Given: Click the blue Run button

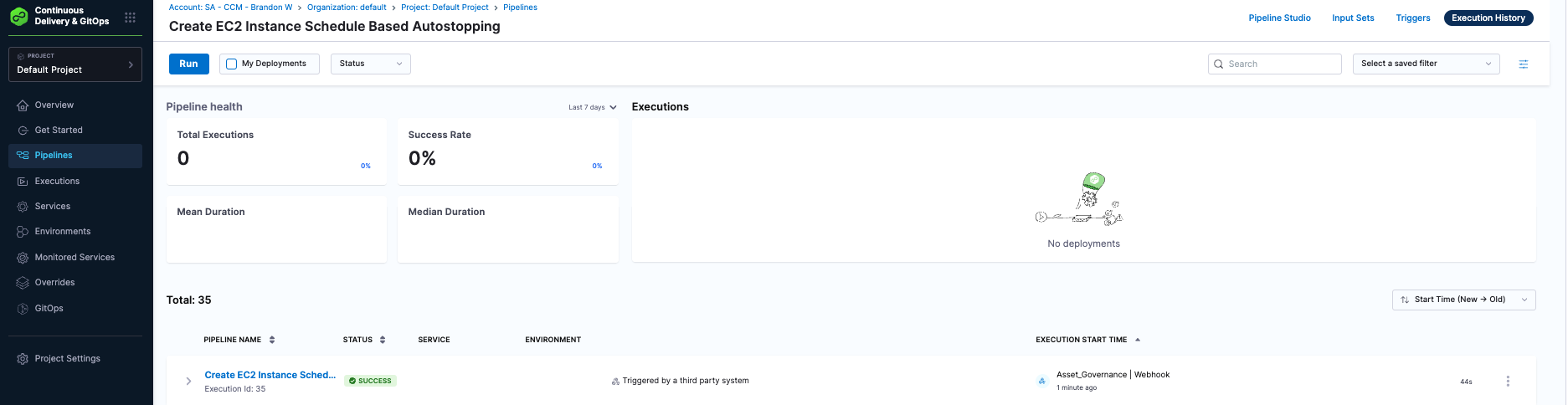Looking at the screenshot, I should [189, 64].
